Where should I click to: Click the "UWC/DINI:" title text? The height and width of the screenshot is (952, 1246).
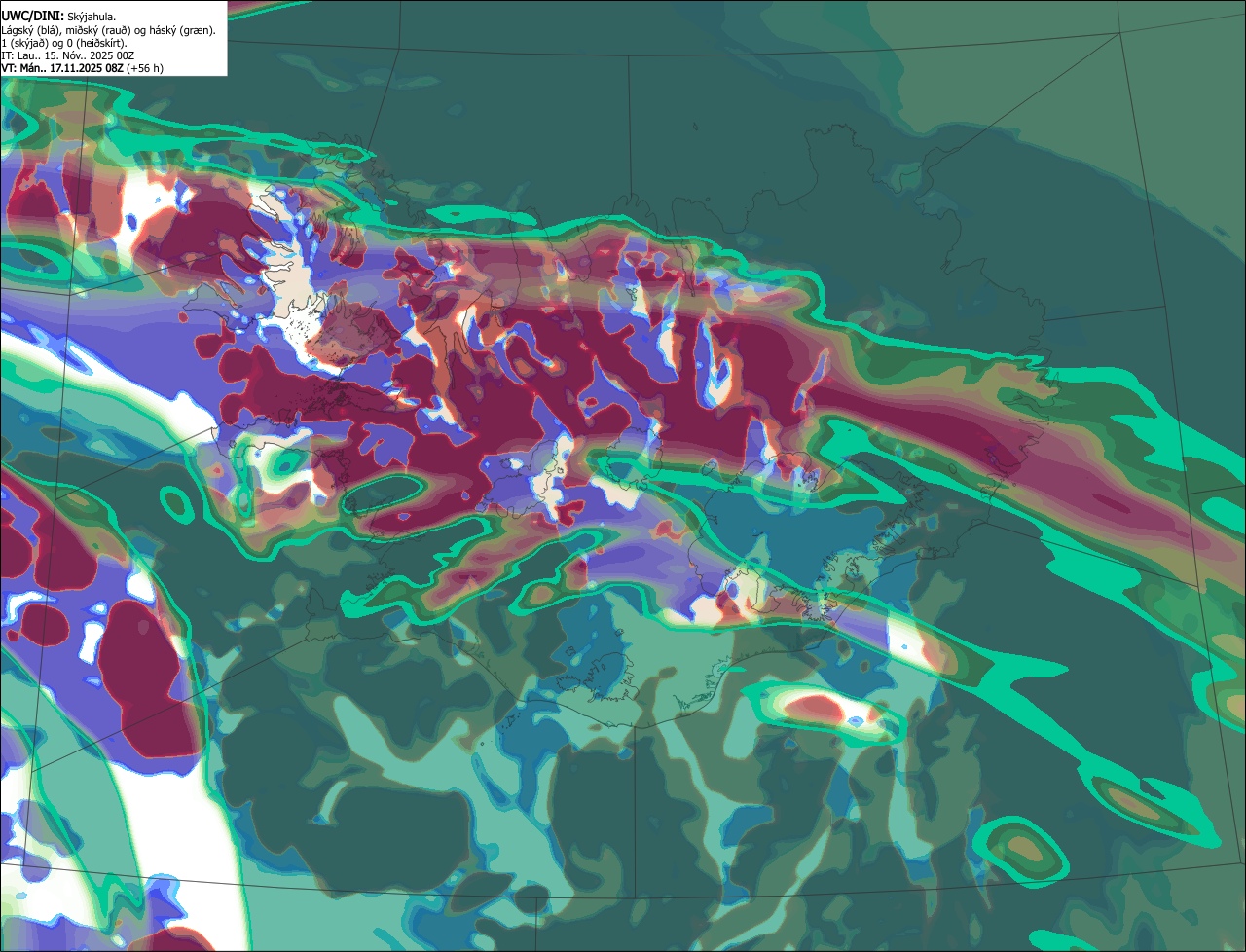click(33, 17)
